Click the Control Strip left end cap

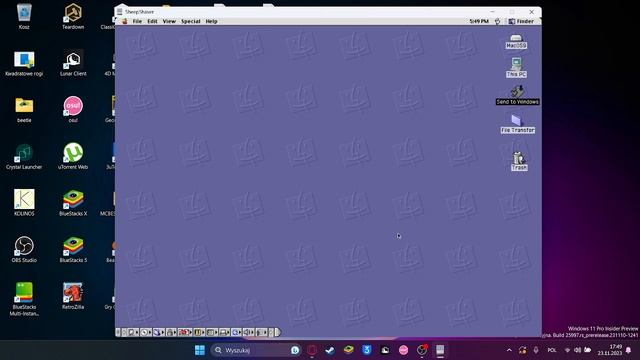(118, 332)
